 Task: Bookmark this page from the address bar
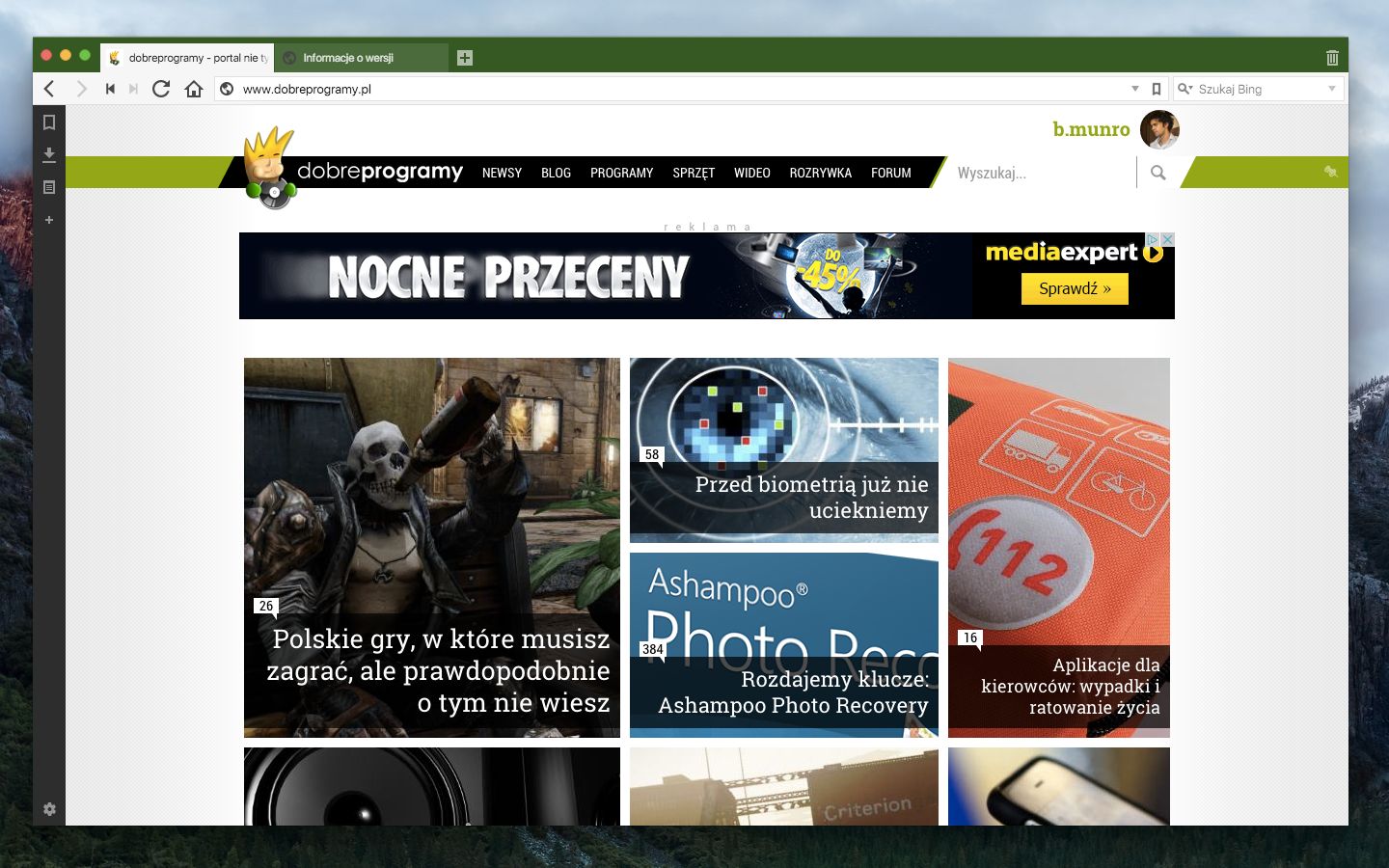1157,89
